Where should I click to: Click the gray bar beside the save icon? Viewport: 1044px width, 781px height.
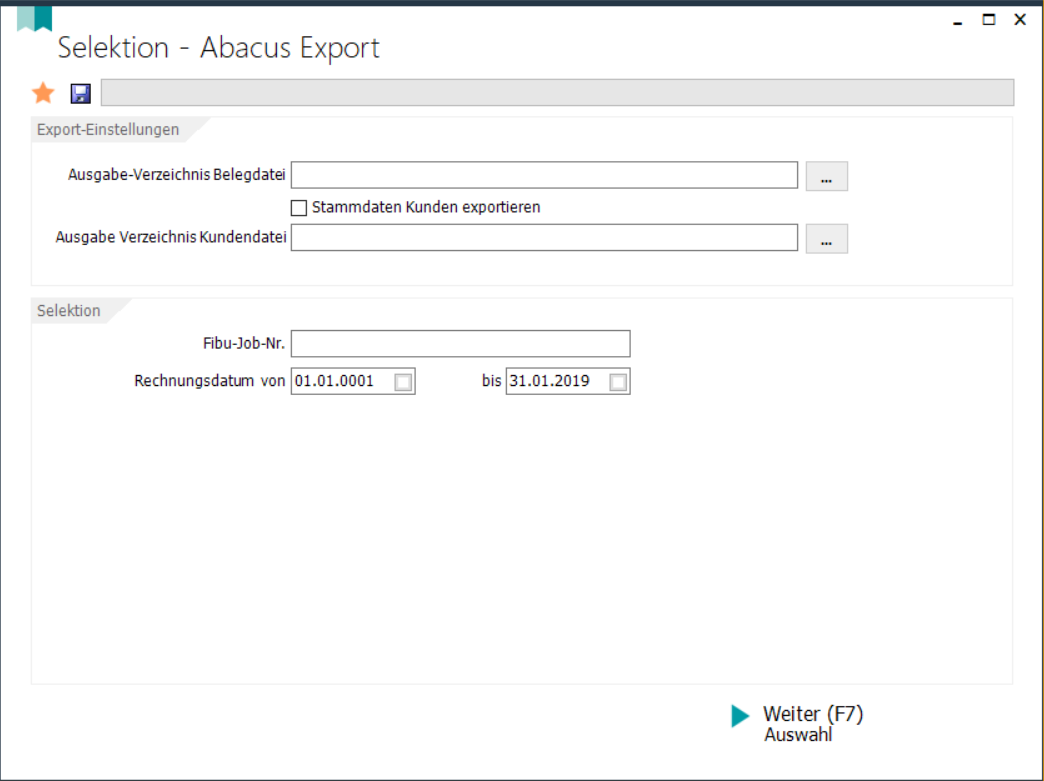(x=557, y=93)
